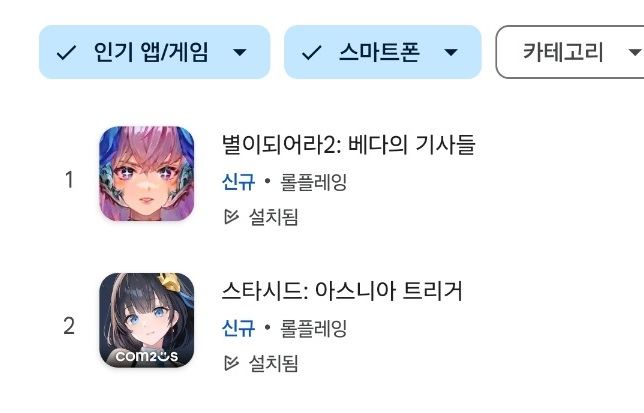Toggle the 인기 앱/게임 filter chip
Screen dimensions: 644x413
click(154, 52)
